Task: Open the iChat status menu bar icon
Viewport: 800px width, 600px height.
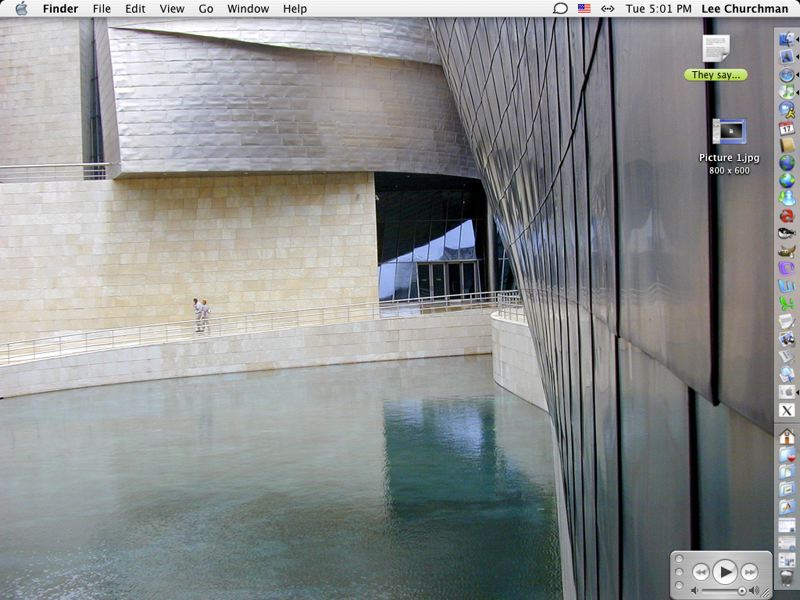Action: coord(560,8)
